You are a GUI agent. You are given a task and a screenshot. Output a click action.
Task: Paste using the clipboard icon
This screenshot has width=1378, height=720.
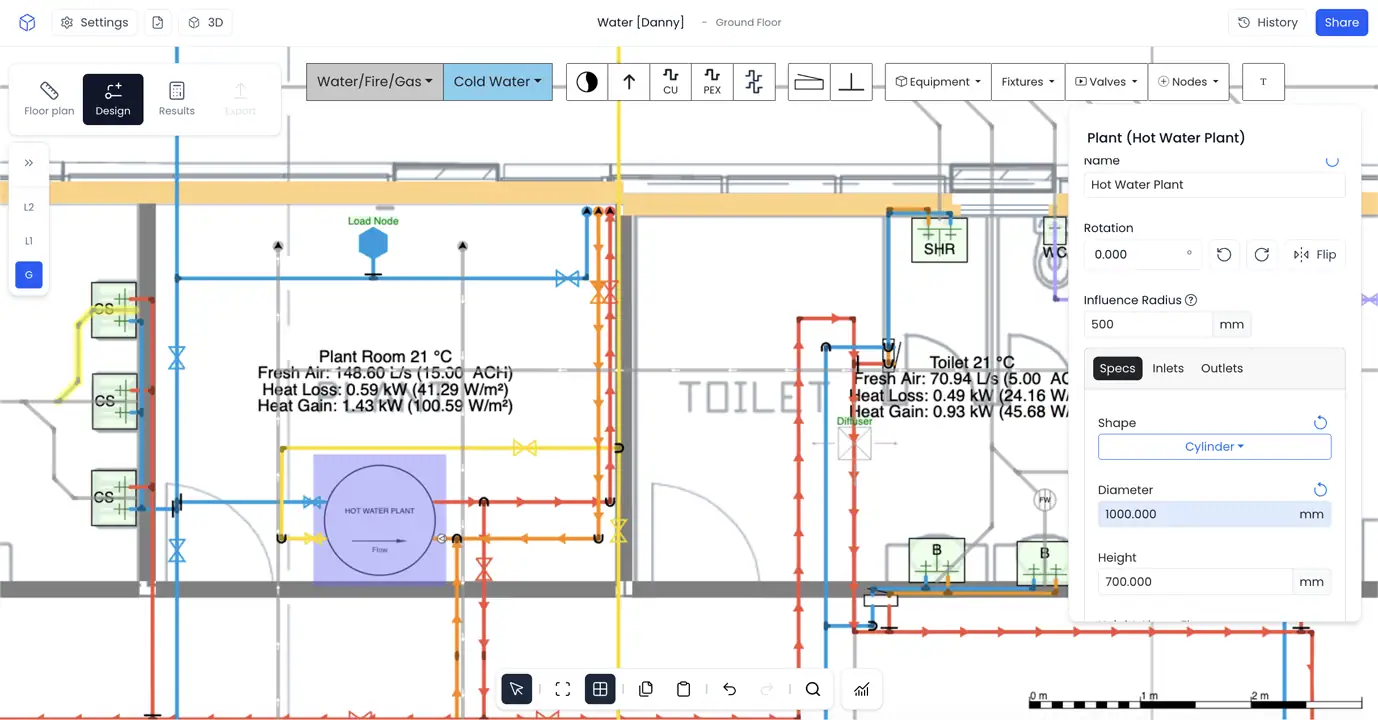684,689
